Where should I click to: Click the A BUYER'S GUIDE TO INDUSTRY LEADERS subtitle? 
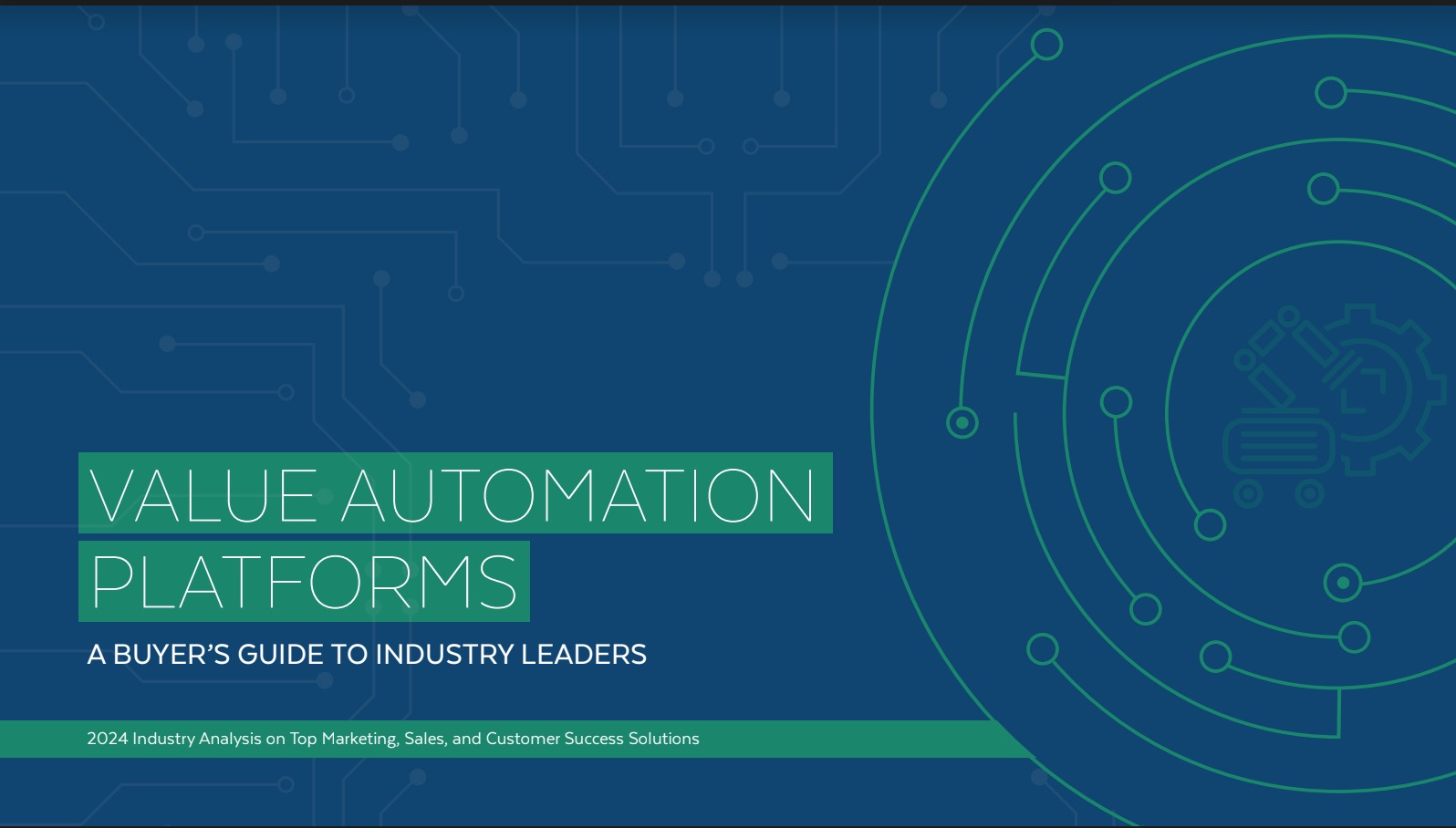367,655
